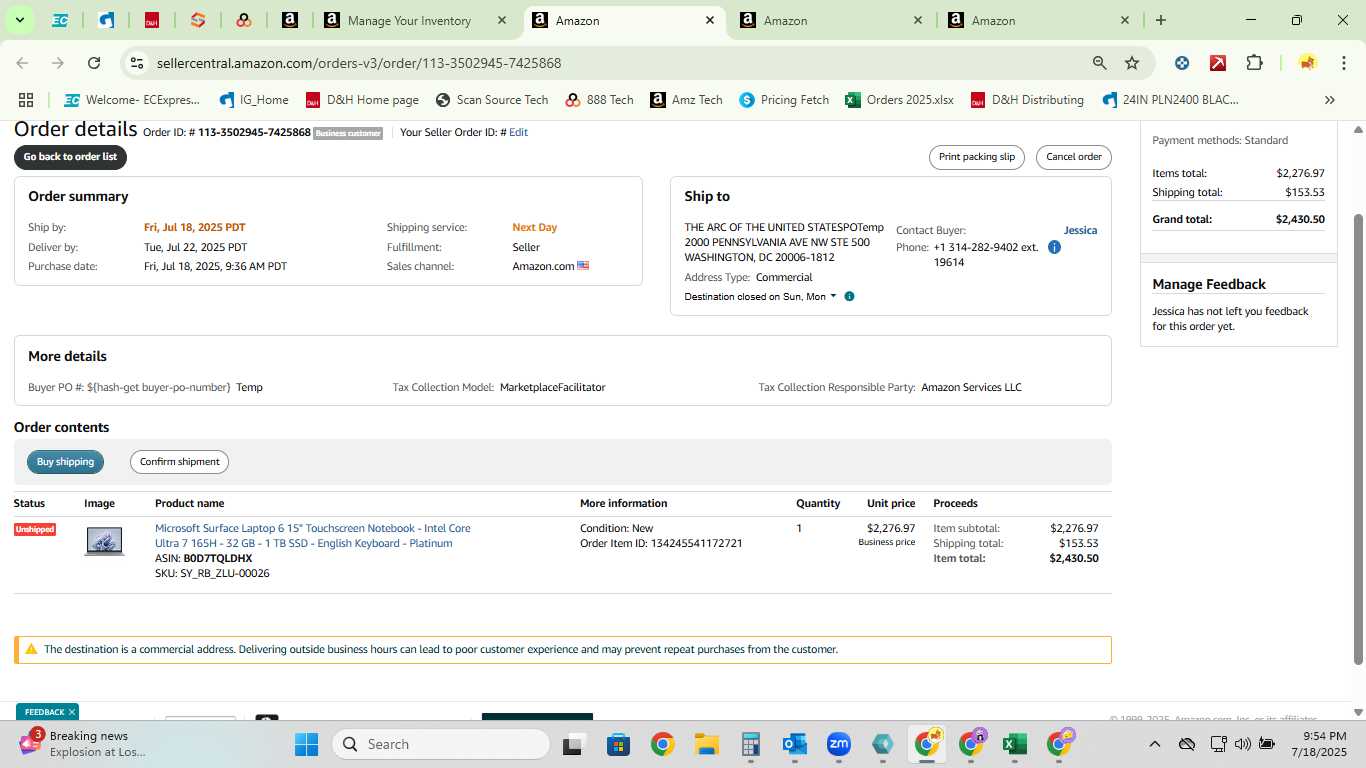Open the Task View icon in taskbar
This screenshot has width=1366, height=768.
[x=573, y=744]
